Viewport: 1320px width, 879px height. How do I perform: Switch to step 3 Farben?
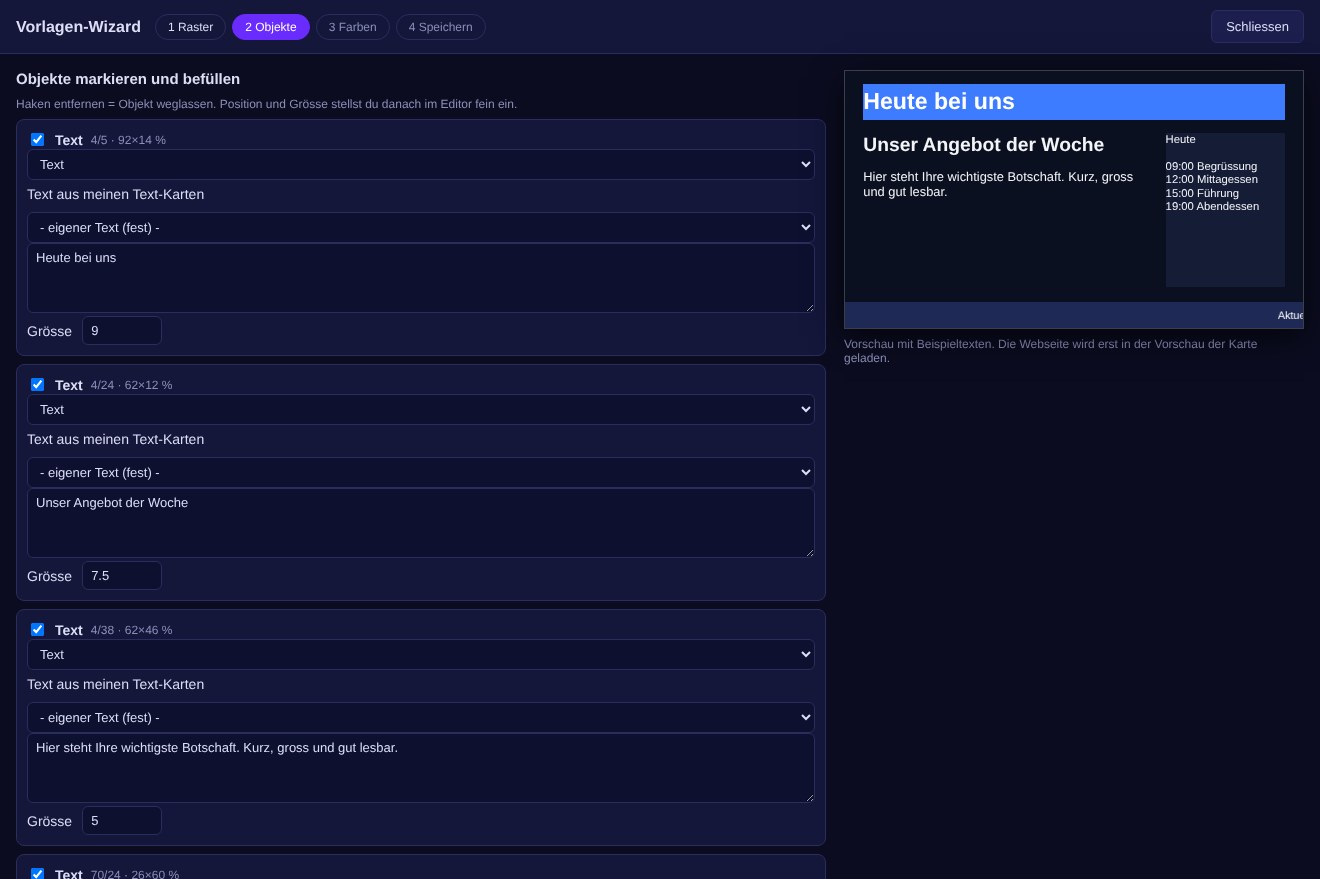tap(353, 27)
